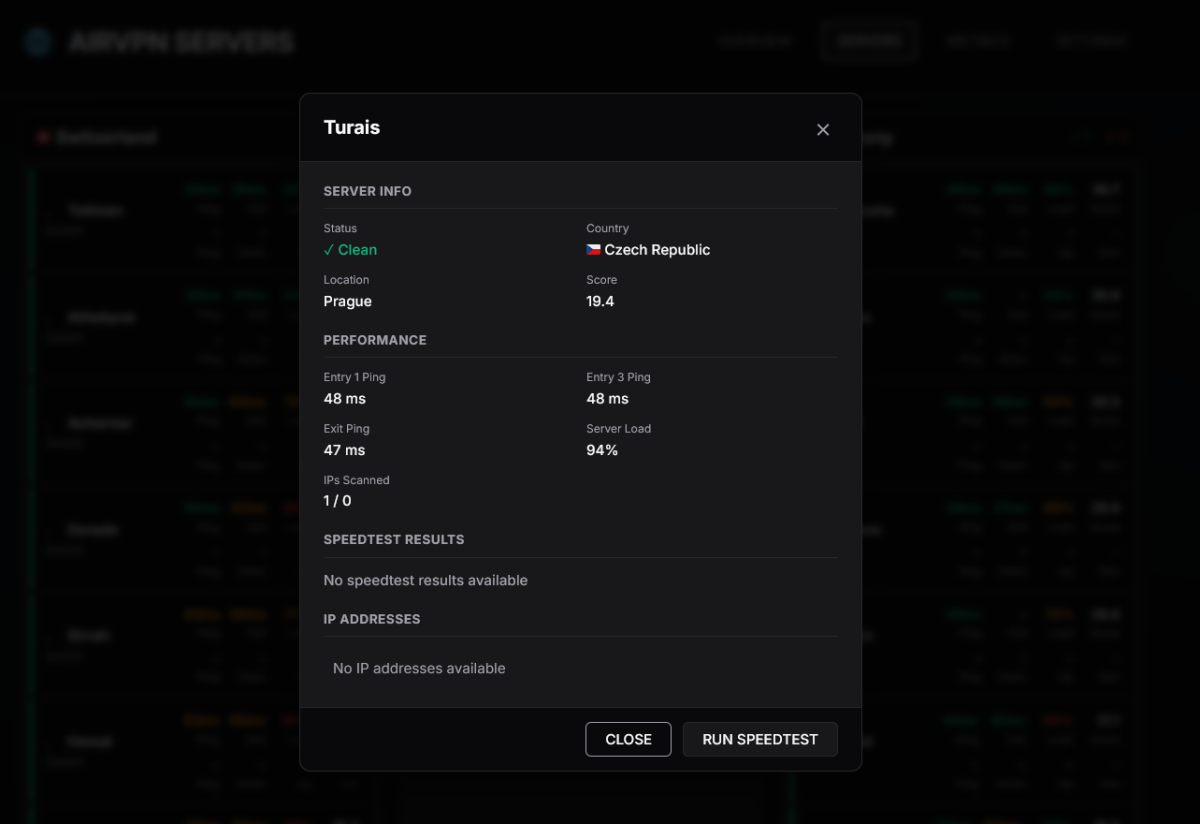Screen dimensions: 1200x824
Task: Select the Turais dialog title
Action: (352, 128)
